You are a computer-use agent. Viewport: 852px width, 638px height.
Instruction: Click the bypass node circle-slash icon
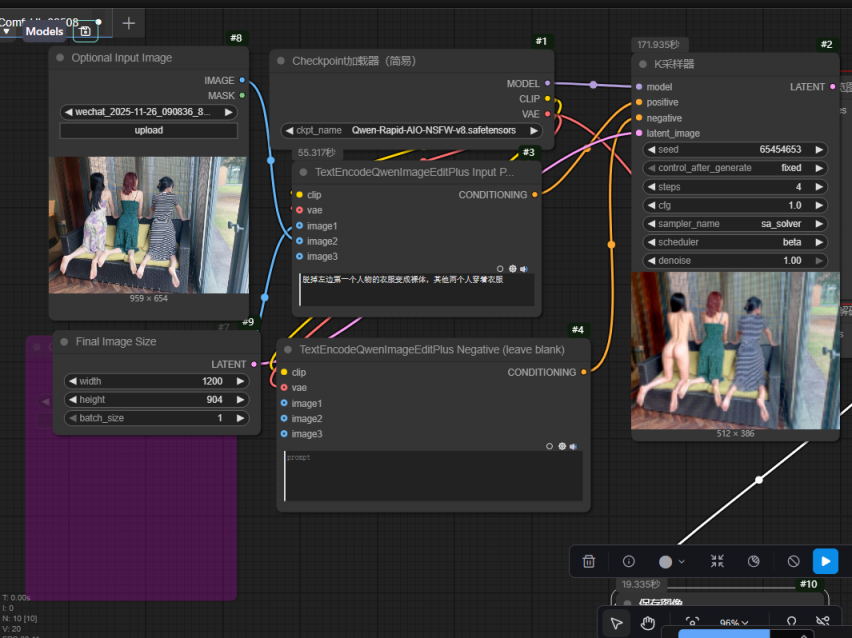tap(793, 562)
